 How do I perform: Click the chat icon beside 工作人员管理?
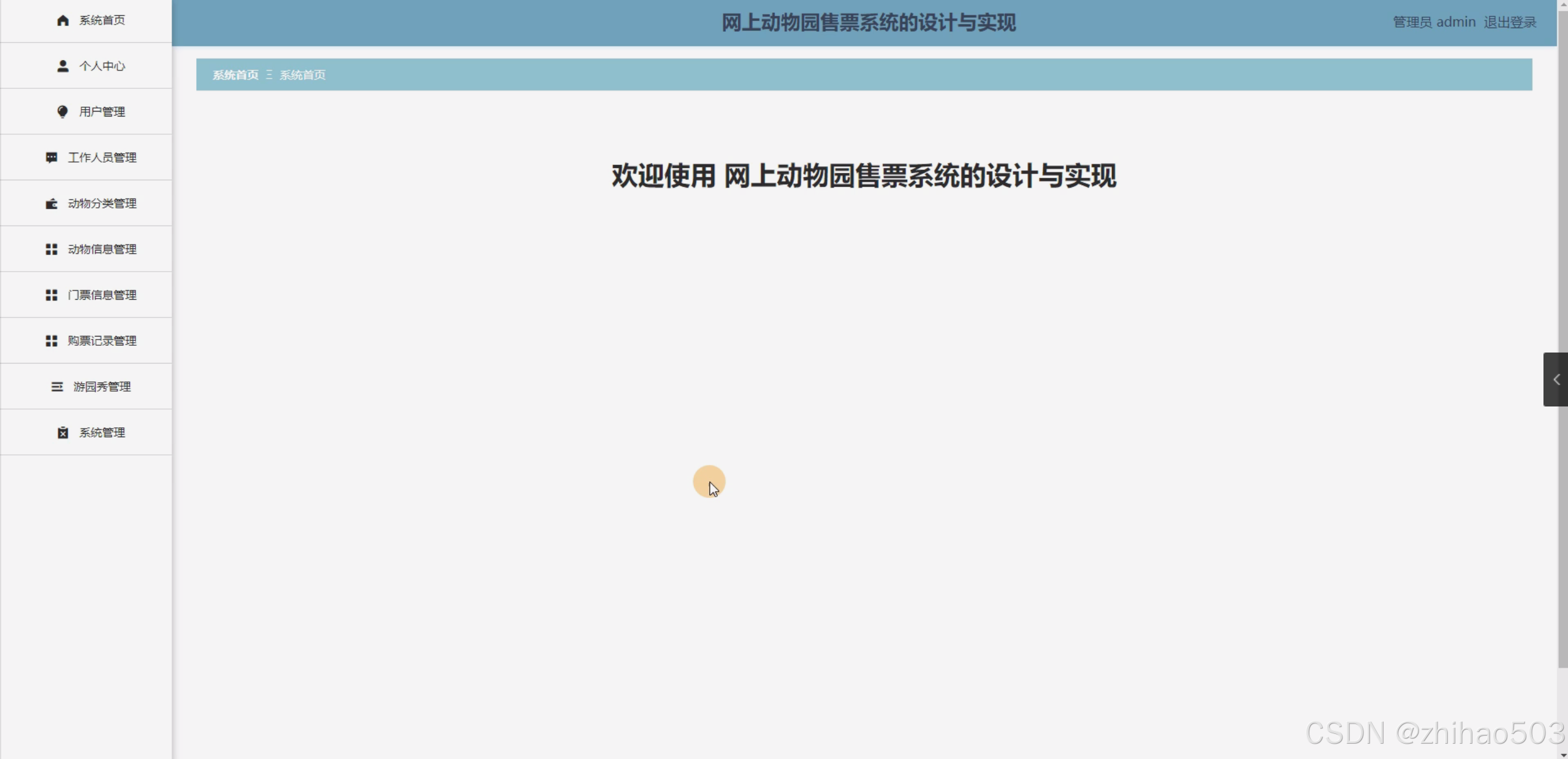[x=51, y=158]
